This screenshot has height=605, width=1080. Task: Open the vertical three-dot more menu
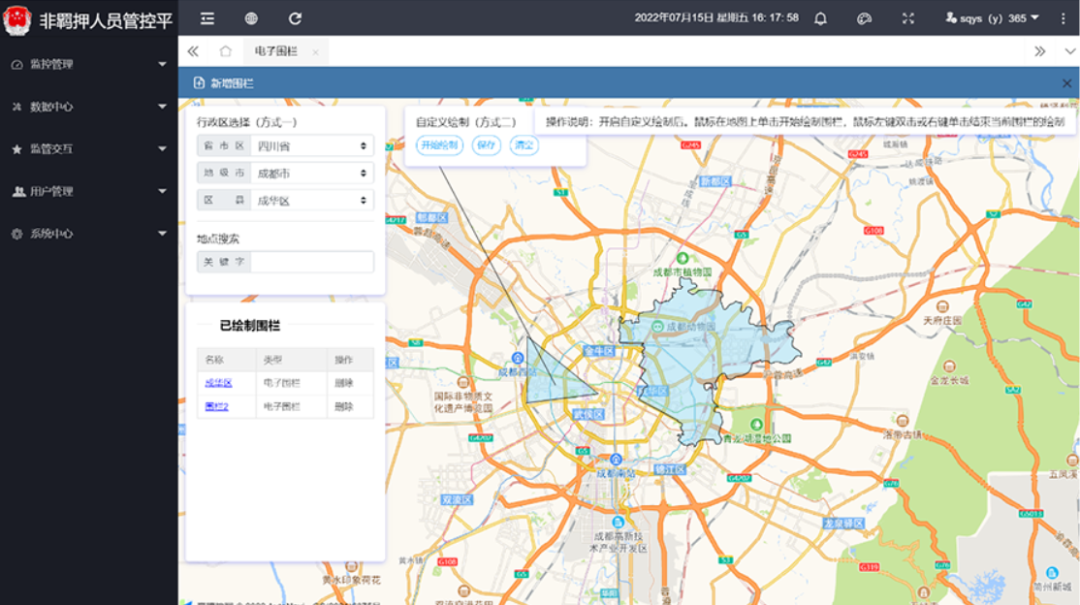1063,19
